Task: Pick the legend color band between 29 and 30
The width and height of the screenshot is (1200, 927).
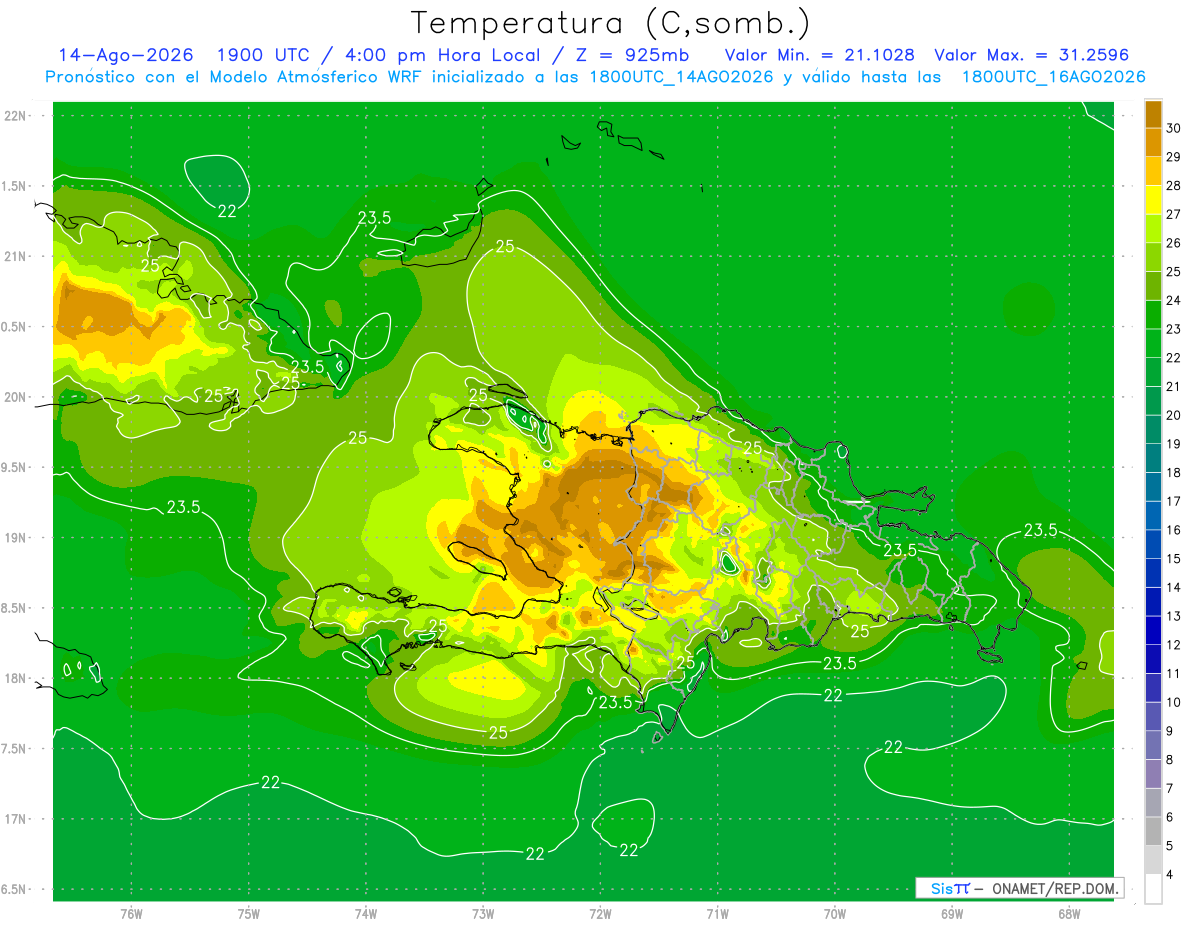Action: coord(1153,143)
